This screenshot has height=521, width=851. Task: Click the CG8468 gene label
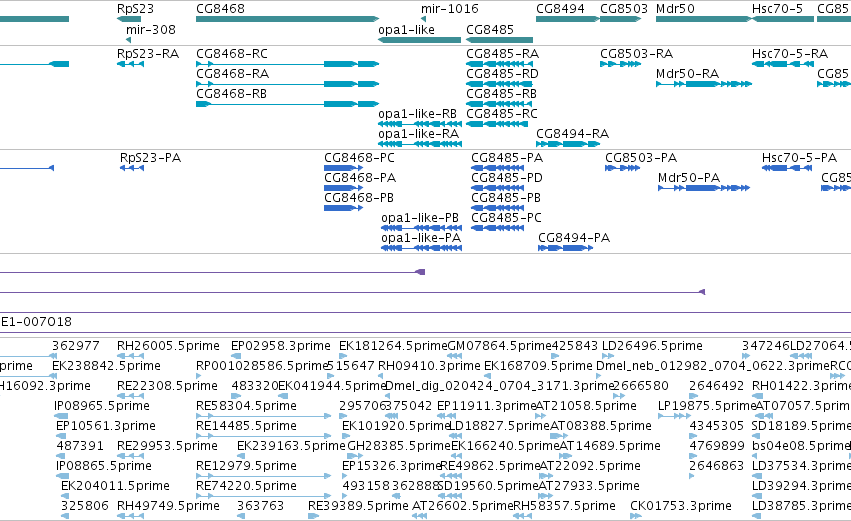click(x=220, y=9)
